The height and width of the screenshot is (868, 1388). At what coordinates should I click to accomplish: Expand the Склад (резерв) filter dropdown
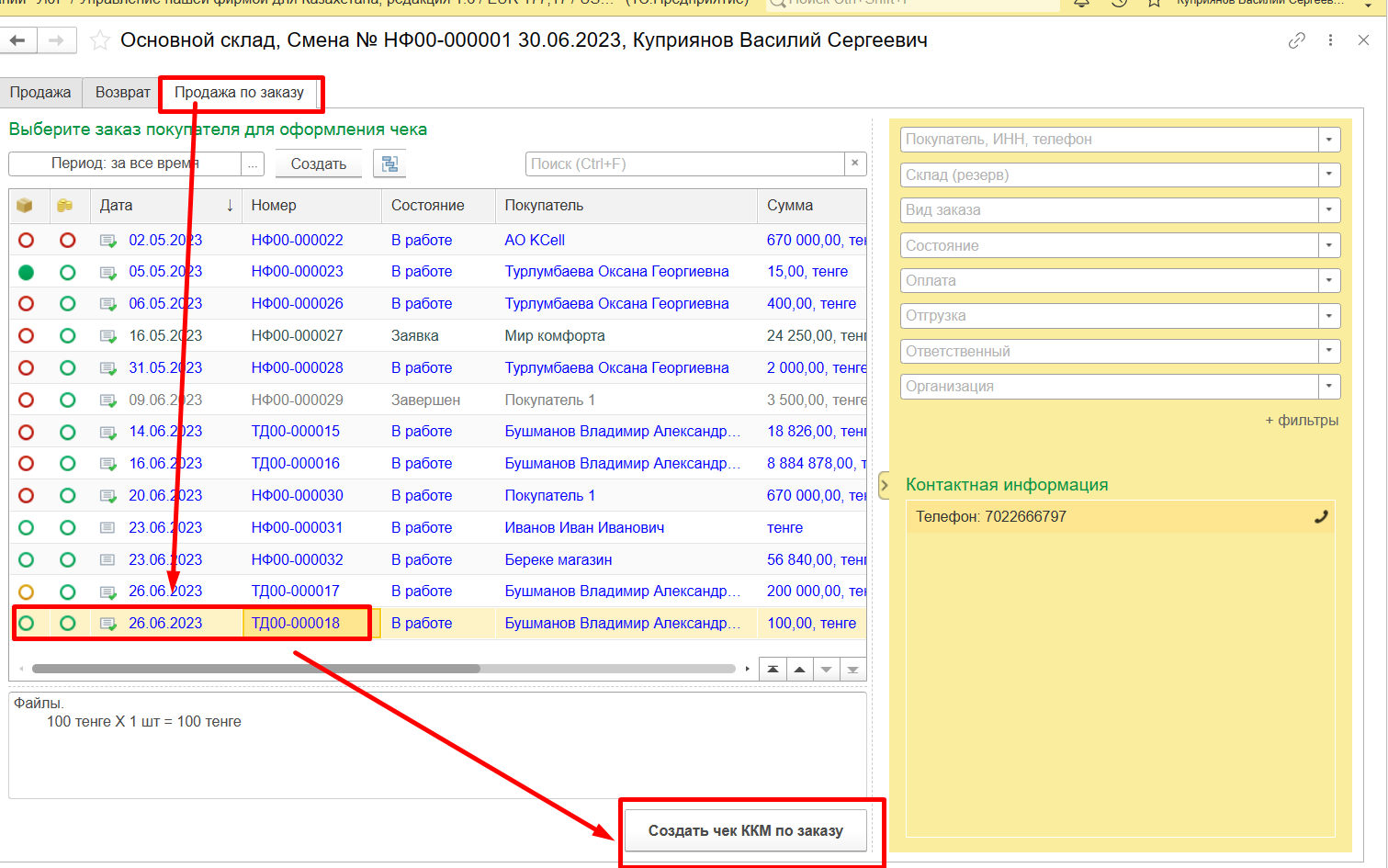coord(1329,175)
